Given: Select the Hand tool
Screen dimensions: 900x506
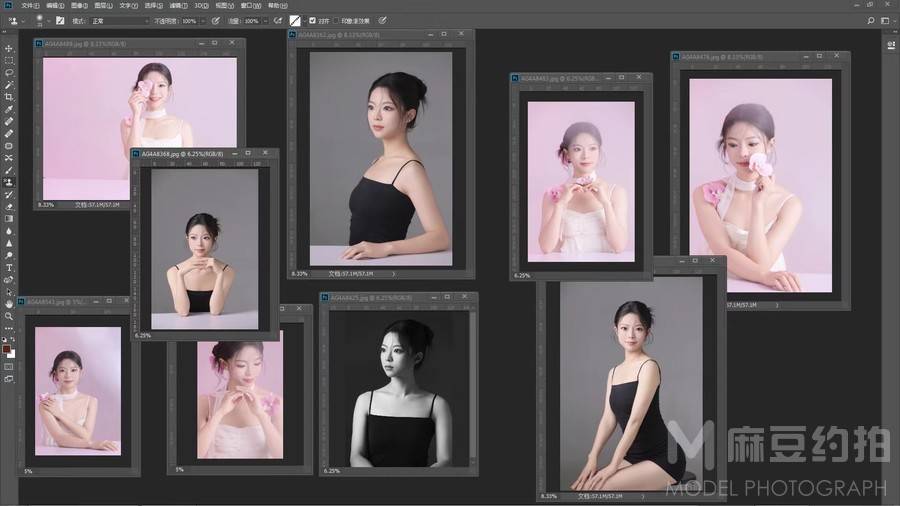Looking at the screenshot, I should pos(9,304).
